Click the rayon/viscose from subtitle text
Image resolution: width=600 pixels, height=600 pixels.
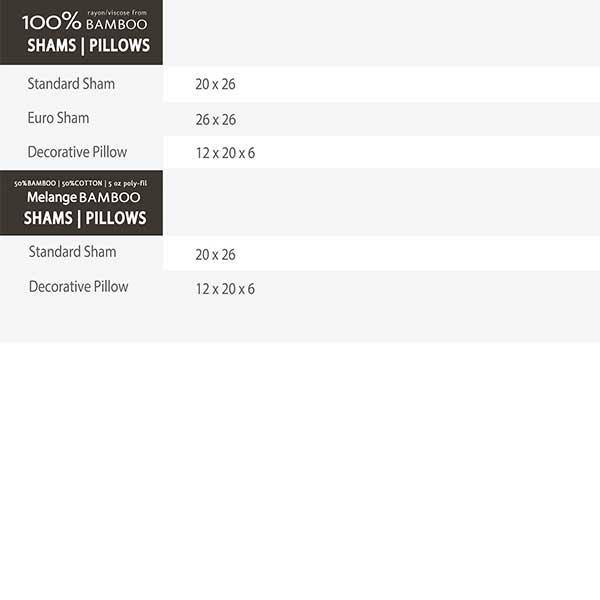[x=117, y=13]
